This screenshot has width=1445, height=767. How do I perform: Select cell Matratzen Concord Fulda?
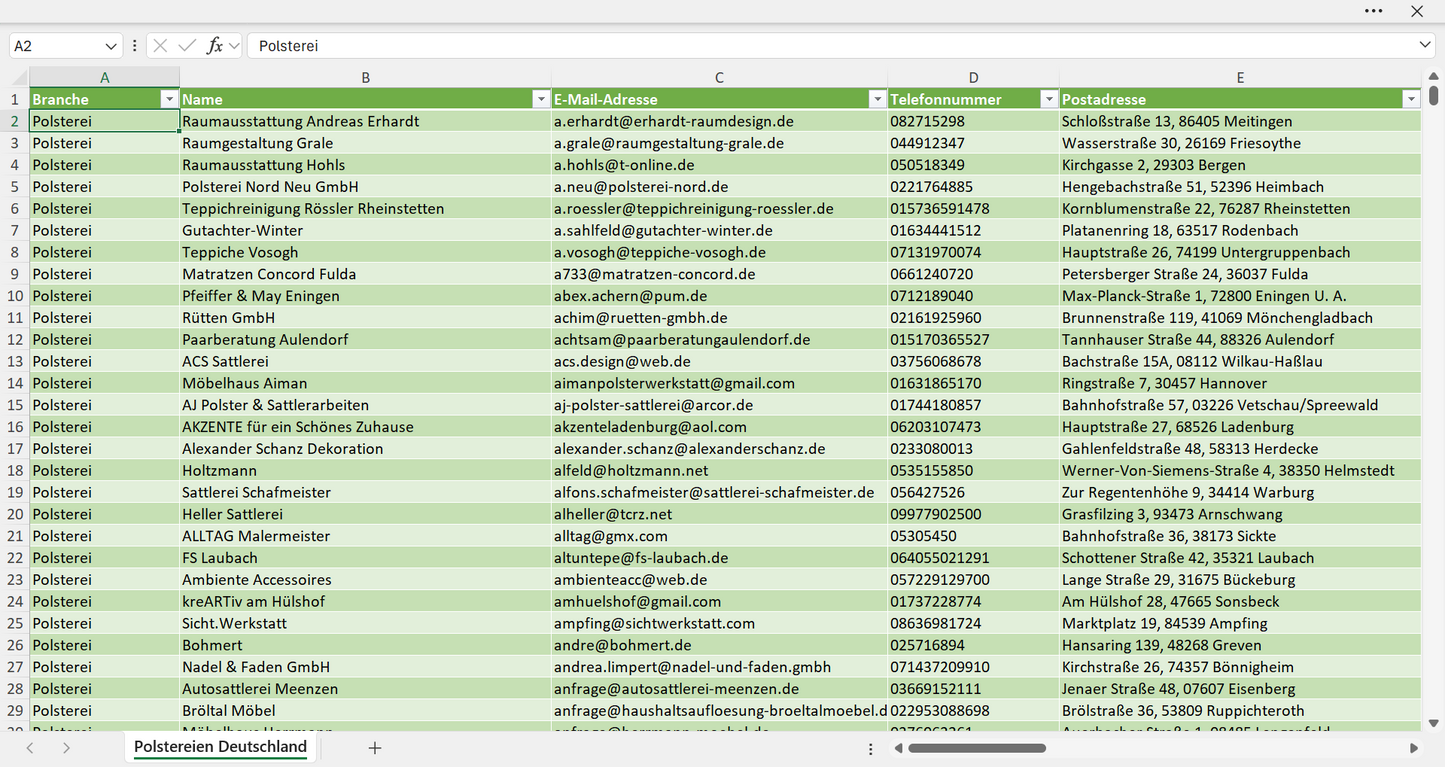366,274
